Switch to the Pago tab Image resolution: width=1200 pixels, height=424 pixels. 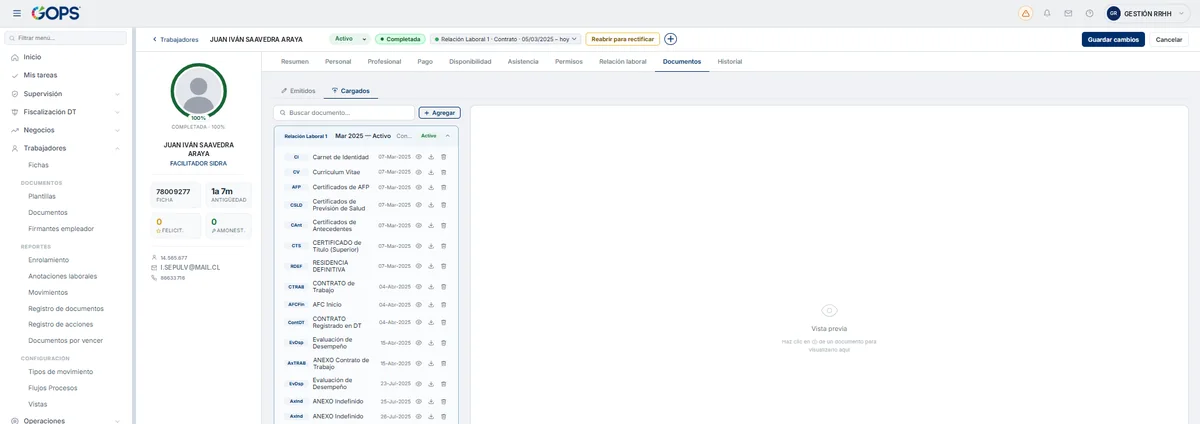425,61
